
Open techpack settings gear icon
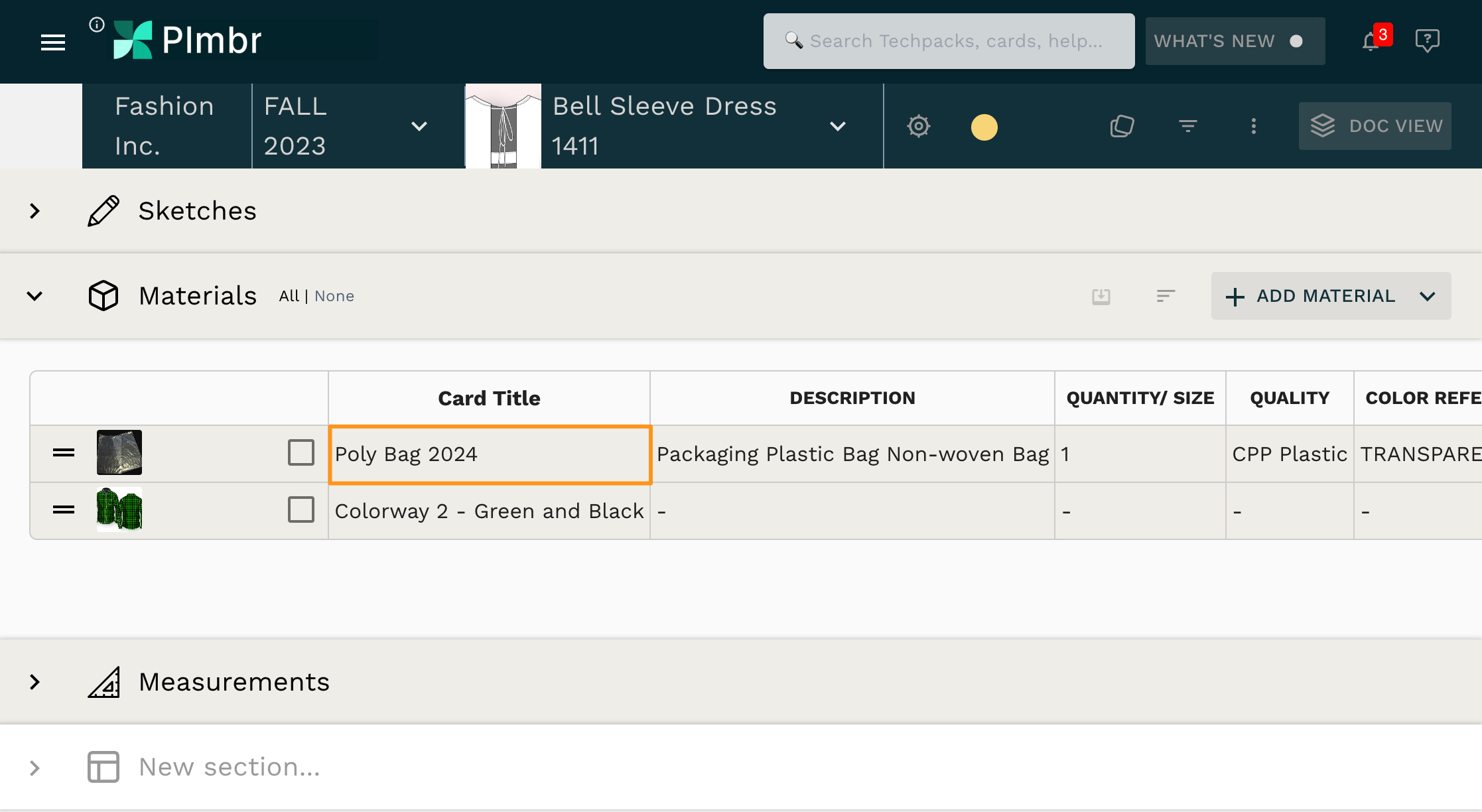(919, 126)
